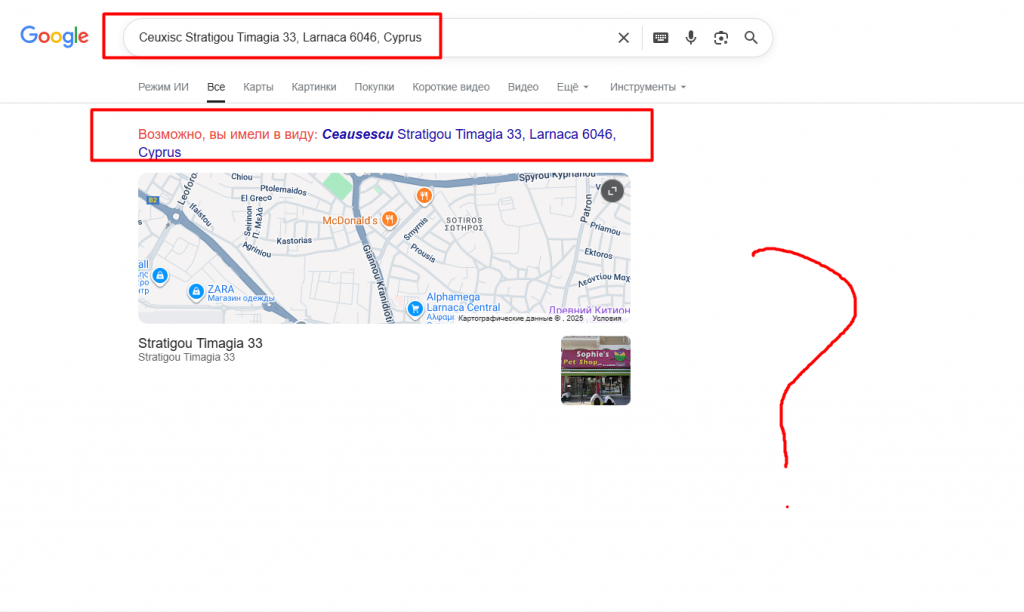Click the ZARA shop pin on map
Screen dimensions: 1024x612
click(196, 292)
